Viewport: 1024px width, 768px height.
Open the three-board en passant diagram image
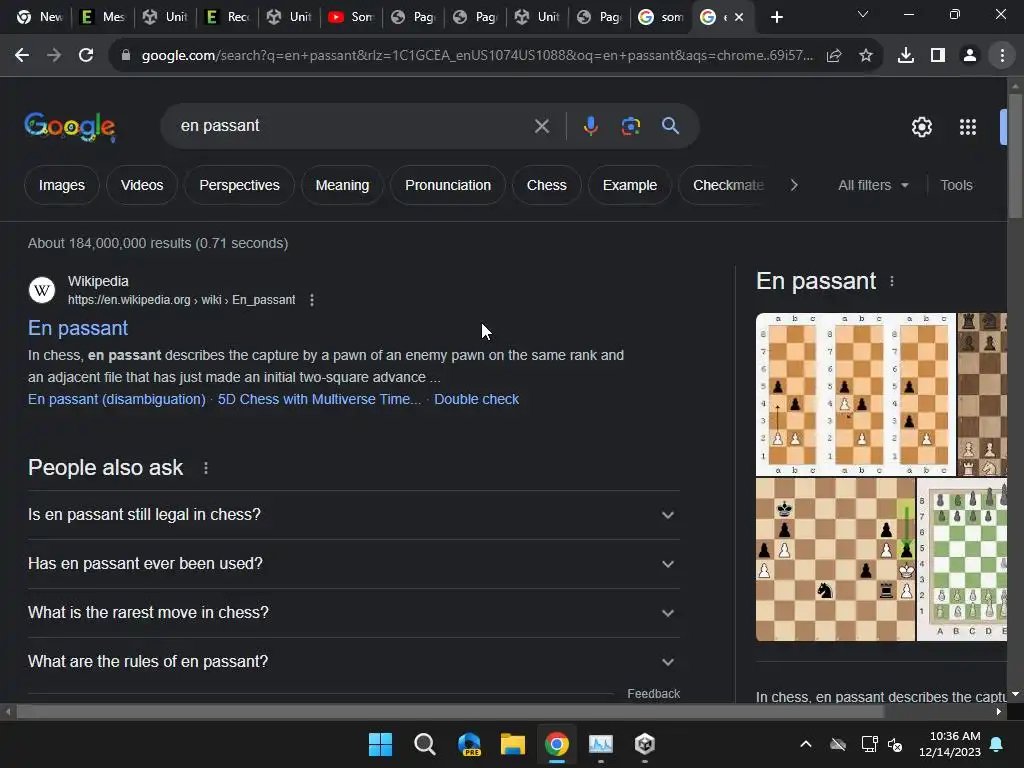click(x=856, y=394)
